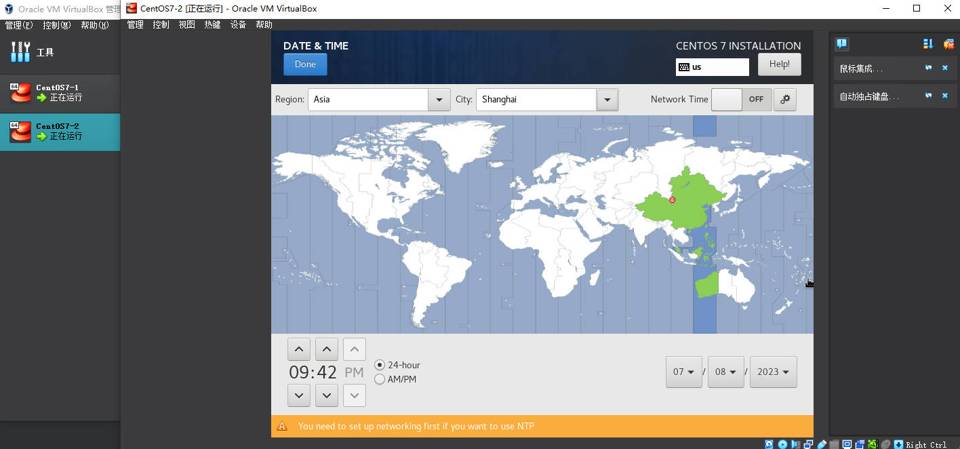Select the AM/PM radio button
Viewport: 960px width, 449px height.
[380, 379]
